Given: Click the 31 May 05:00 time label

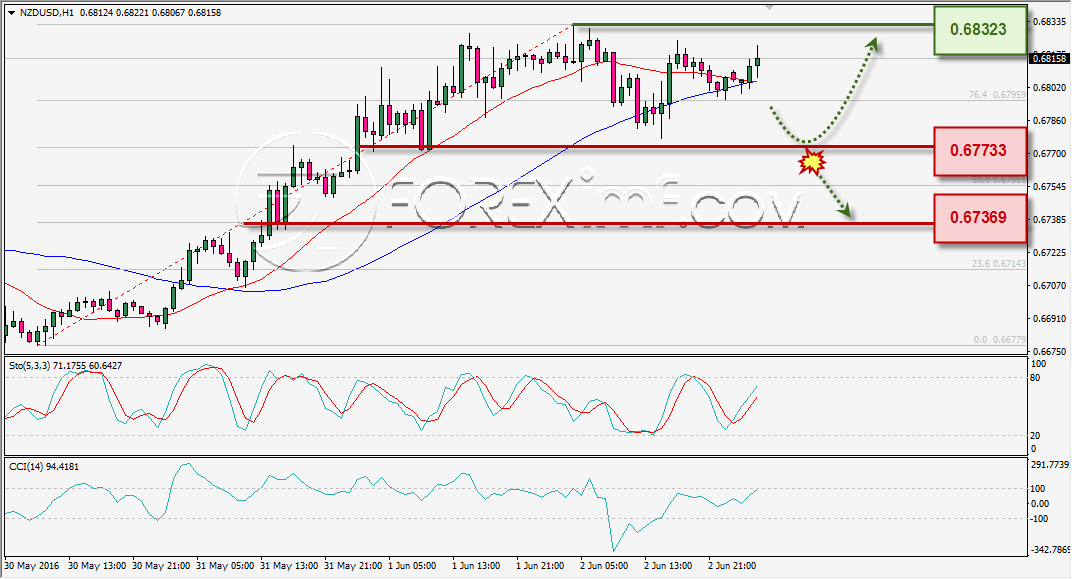Looking at the screenshot, I should pos(225,566).
